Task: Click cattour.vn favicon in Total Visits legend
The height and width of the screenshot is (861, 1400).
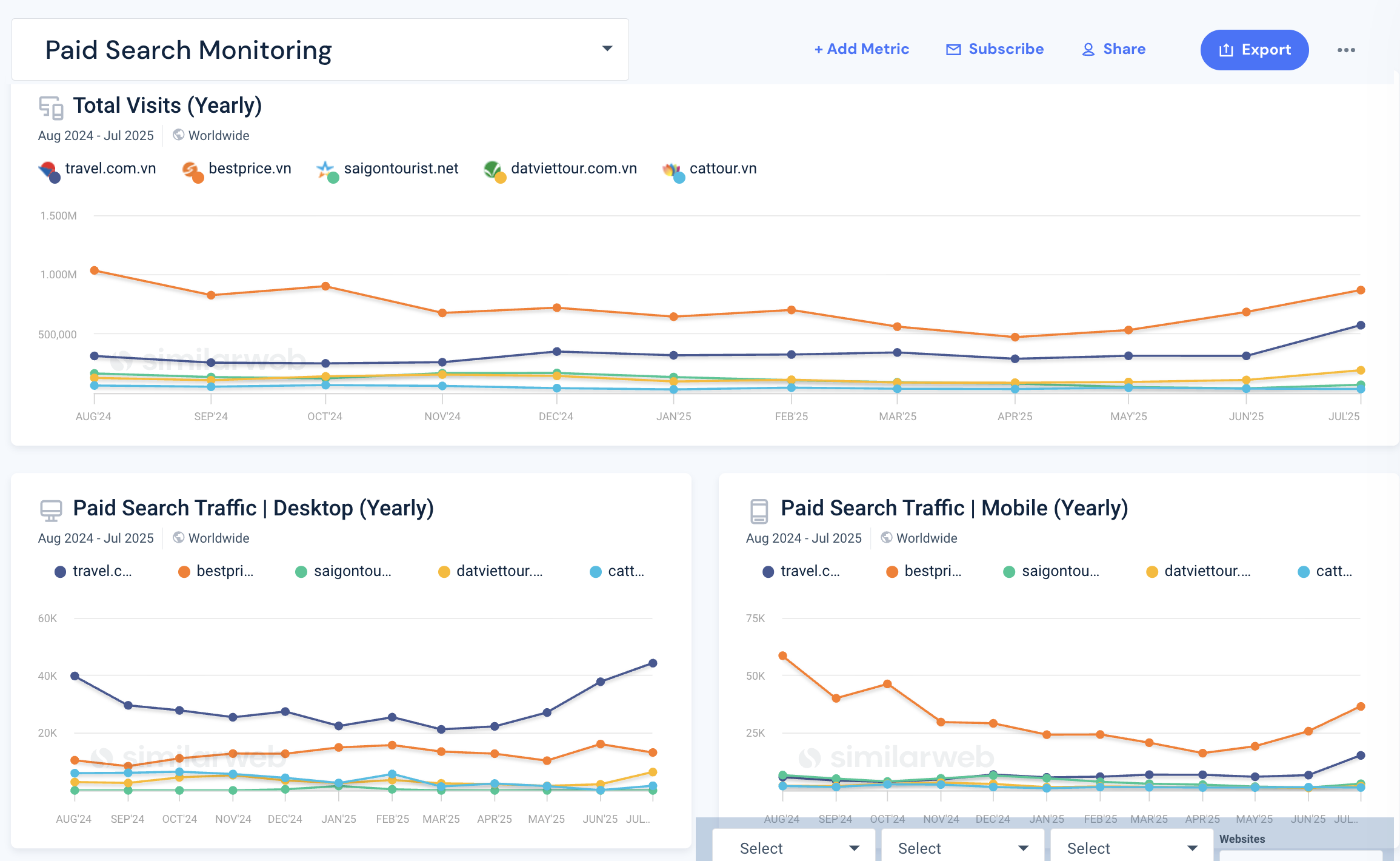Action: [673, 171]
